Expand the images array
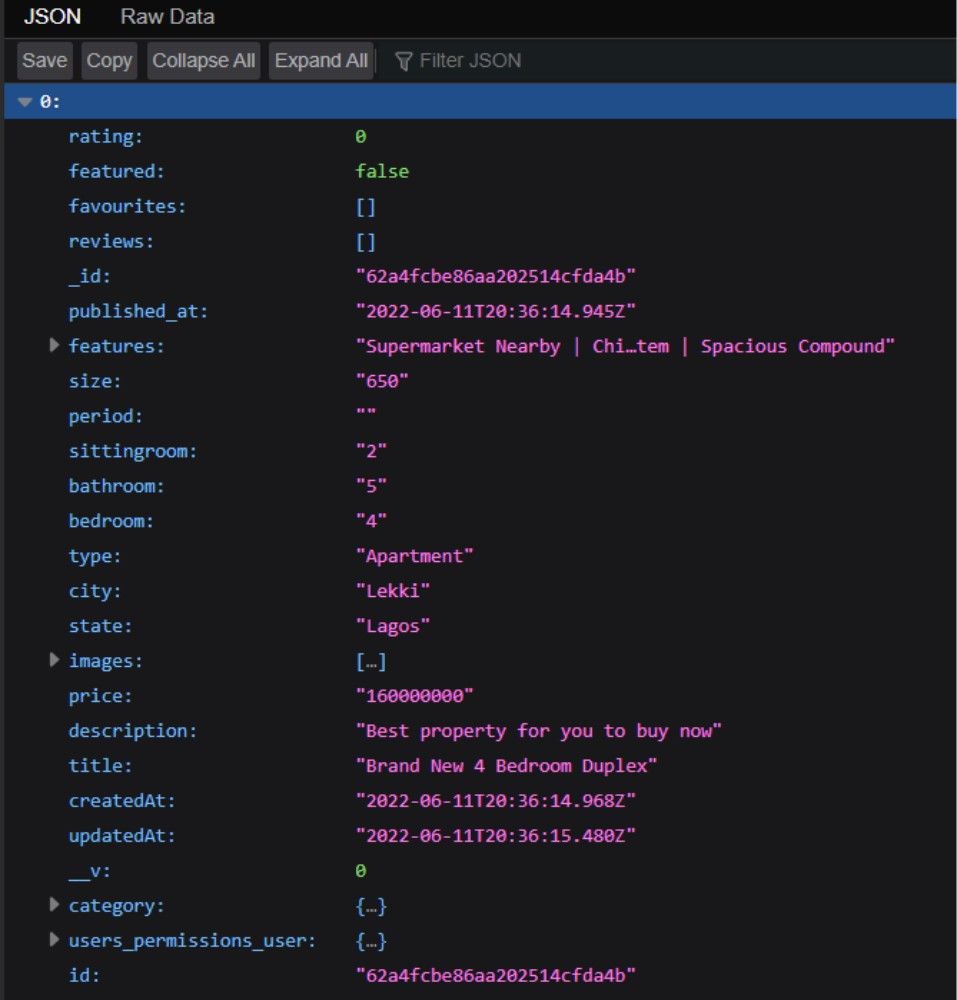957x1000 pixels. pos(54,660)
